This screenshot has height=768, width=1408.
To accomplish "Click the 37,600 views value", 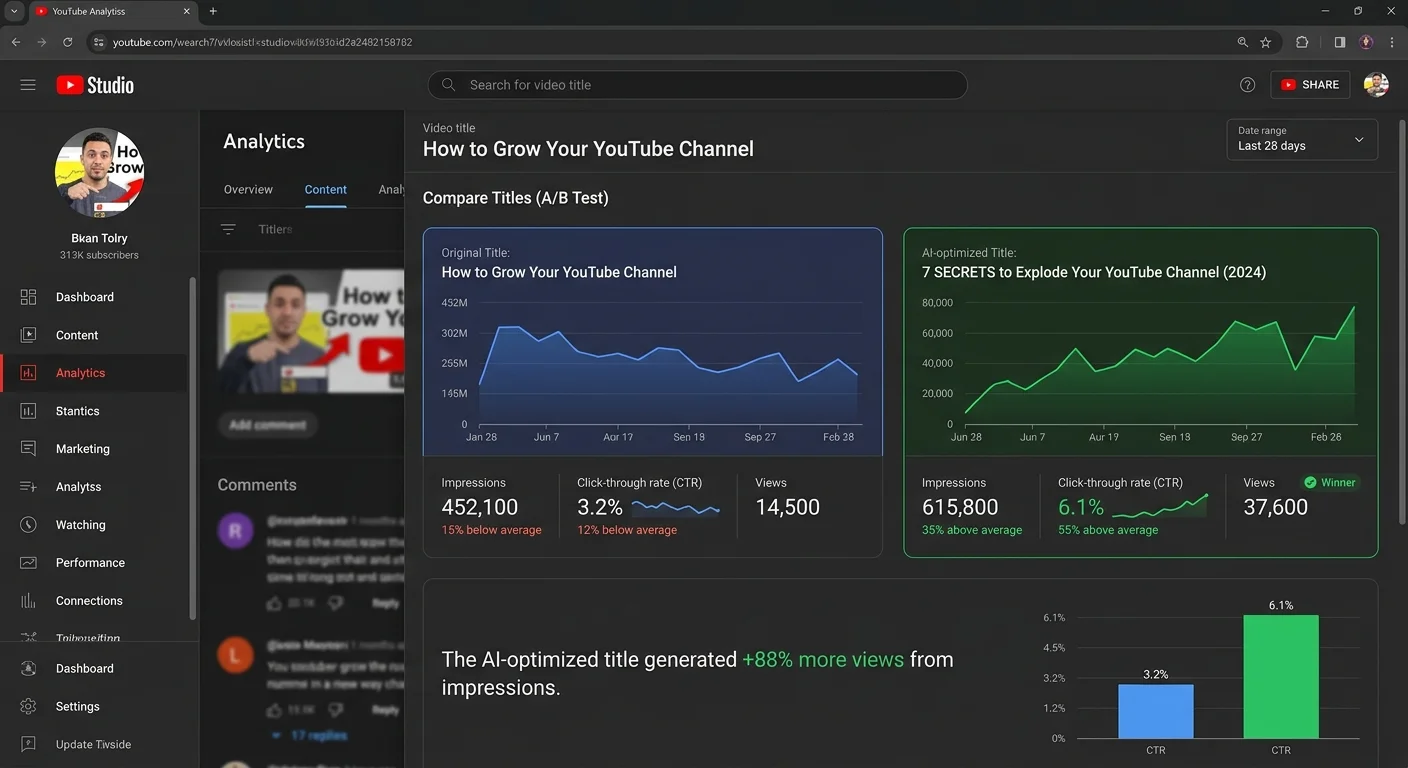I will click(1275, 507).
